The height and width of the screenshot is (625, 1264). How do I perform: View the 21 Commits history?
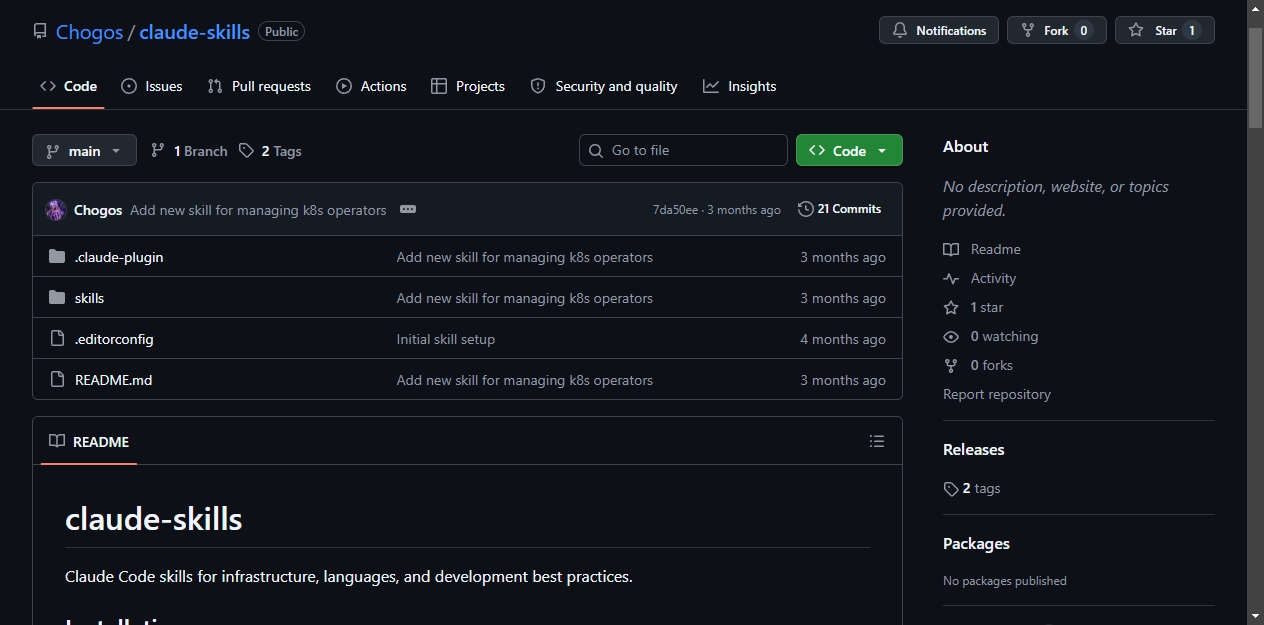click(x=839, y=209)
